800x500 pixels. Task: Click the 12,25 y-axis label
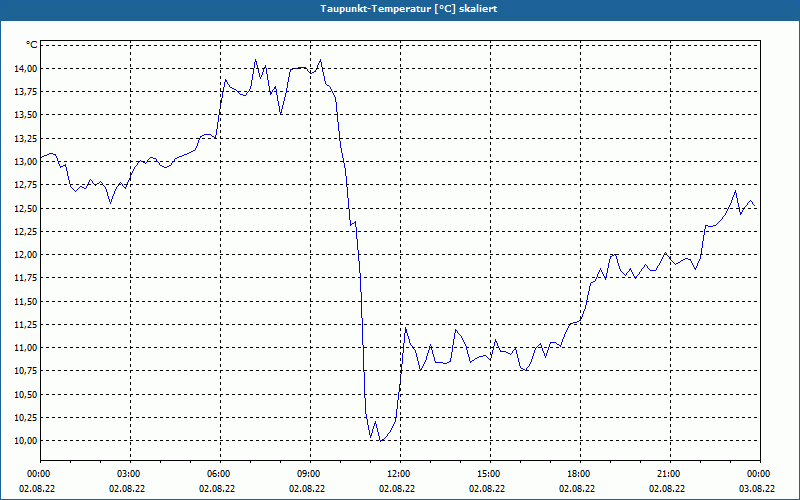pos(26,232)
